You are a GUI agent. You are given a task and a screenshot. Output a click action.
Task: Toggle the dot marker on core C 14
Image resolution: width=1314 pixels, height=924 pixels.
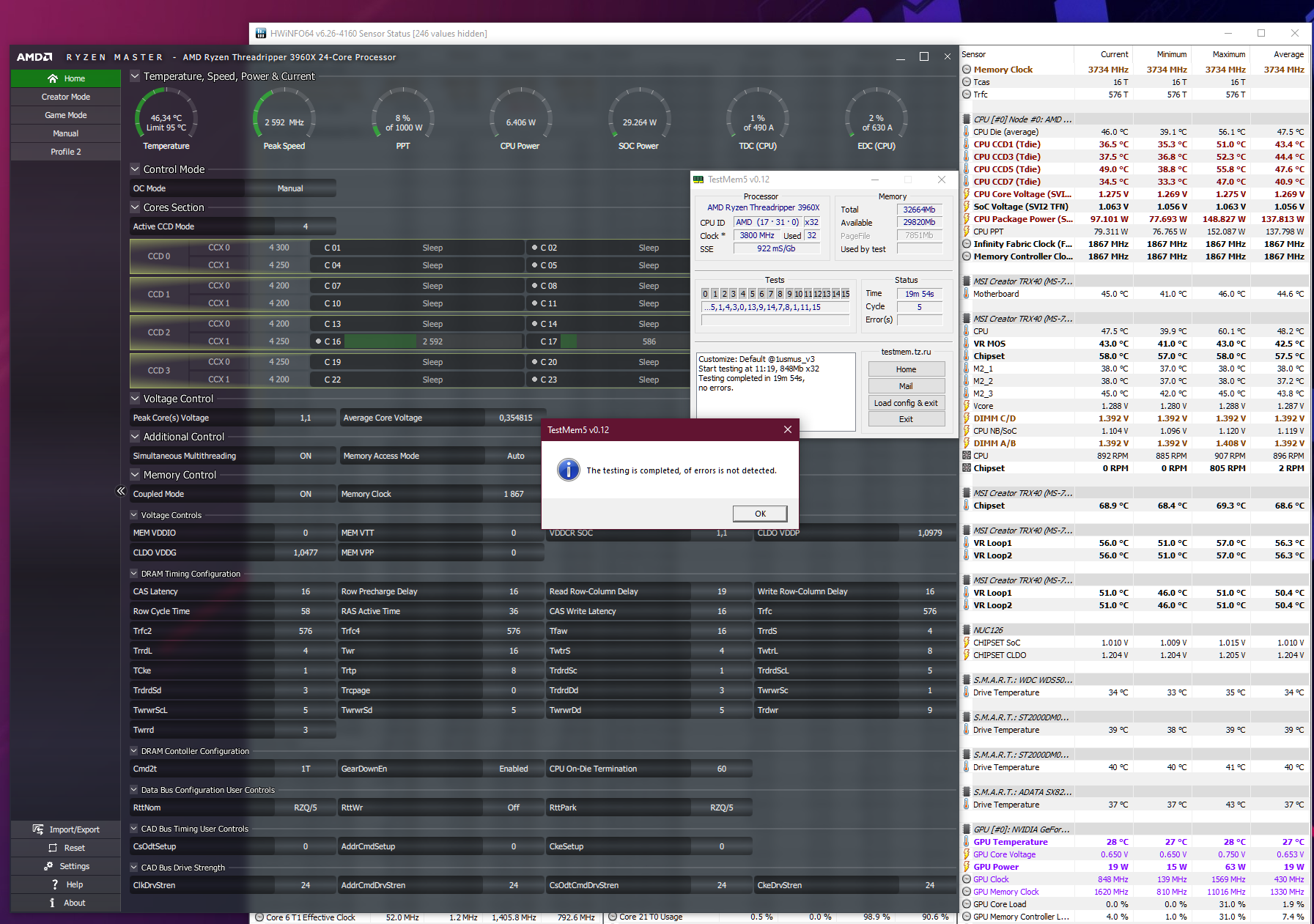pyautogui.click(x=535, y=324)
